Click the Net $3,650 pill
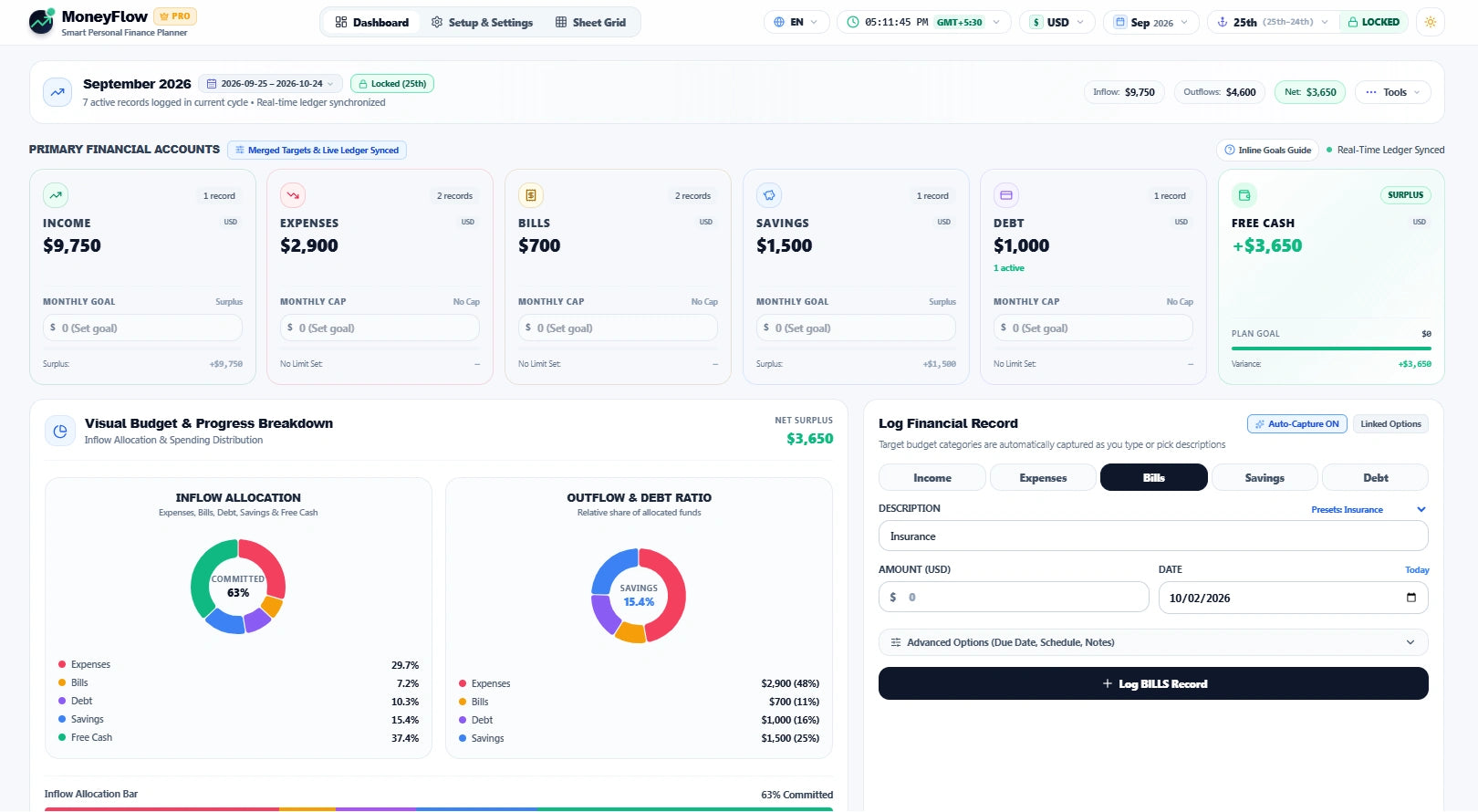This screenshot has height=812, width=1478. click(1309, 92)
